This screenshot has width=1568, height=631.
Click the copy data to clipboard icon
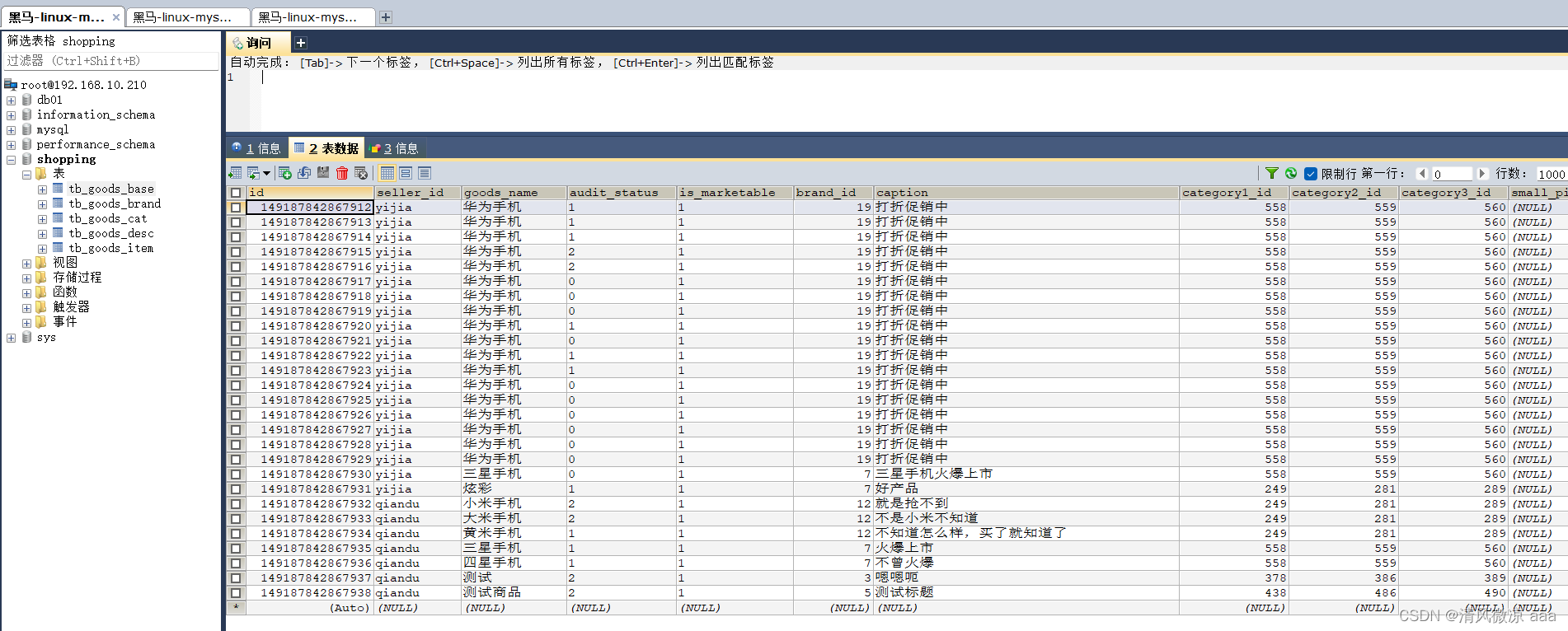[253, 173]
